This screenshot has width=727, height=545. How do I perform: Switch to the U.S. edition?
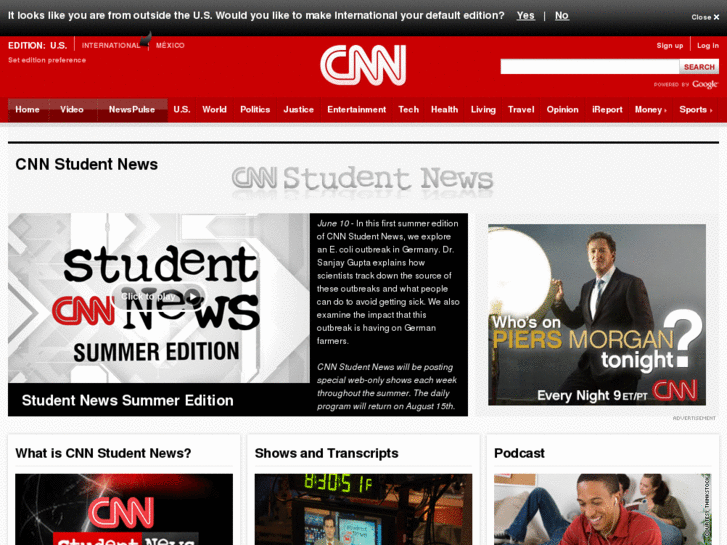58,45
